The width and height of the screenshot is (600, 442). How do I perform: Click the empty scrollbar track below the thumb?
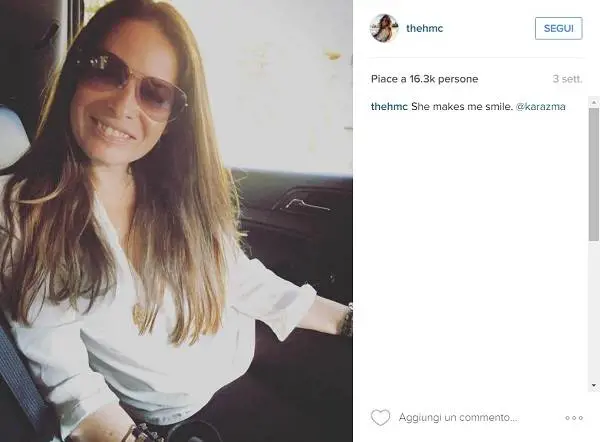coord(594,310)
